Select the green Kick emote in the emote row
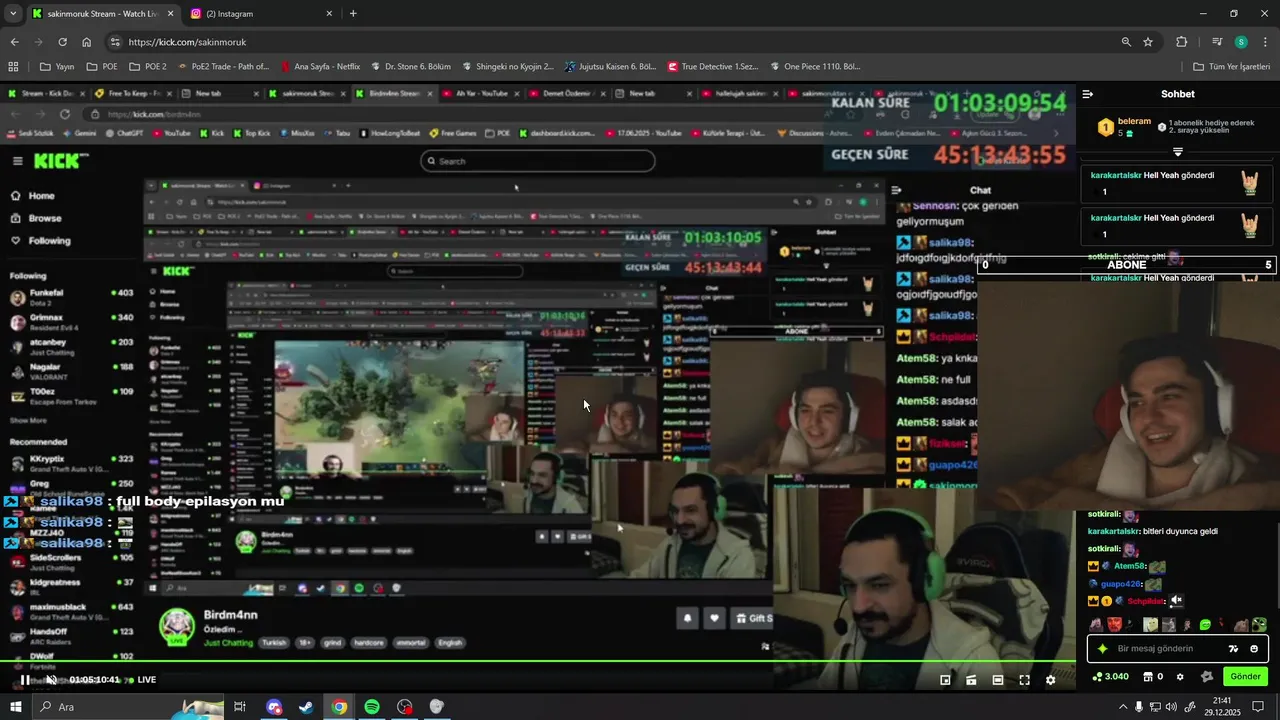The width and height of the screenshot is (1280, 720). (x=1205, y=625)
